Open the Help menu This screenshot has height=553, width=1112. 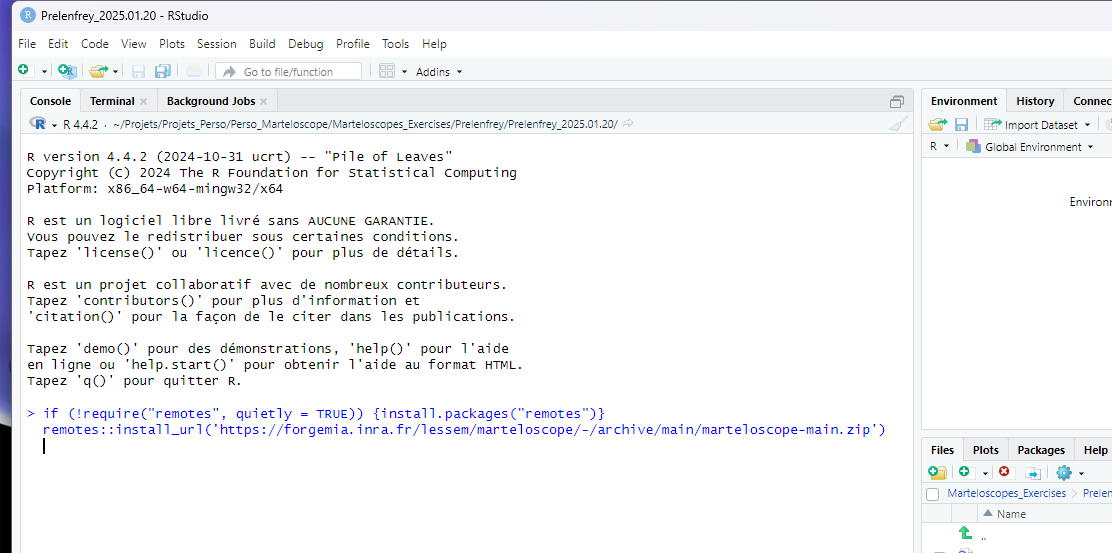[x=434, y=44]
